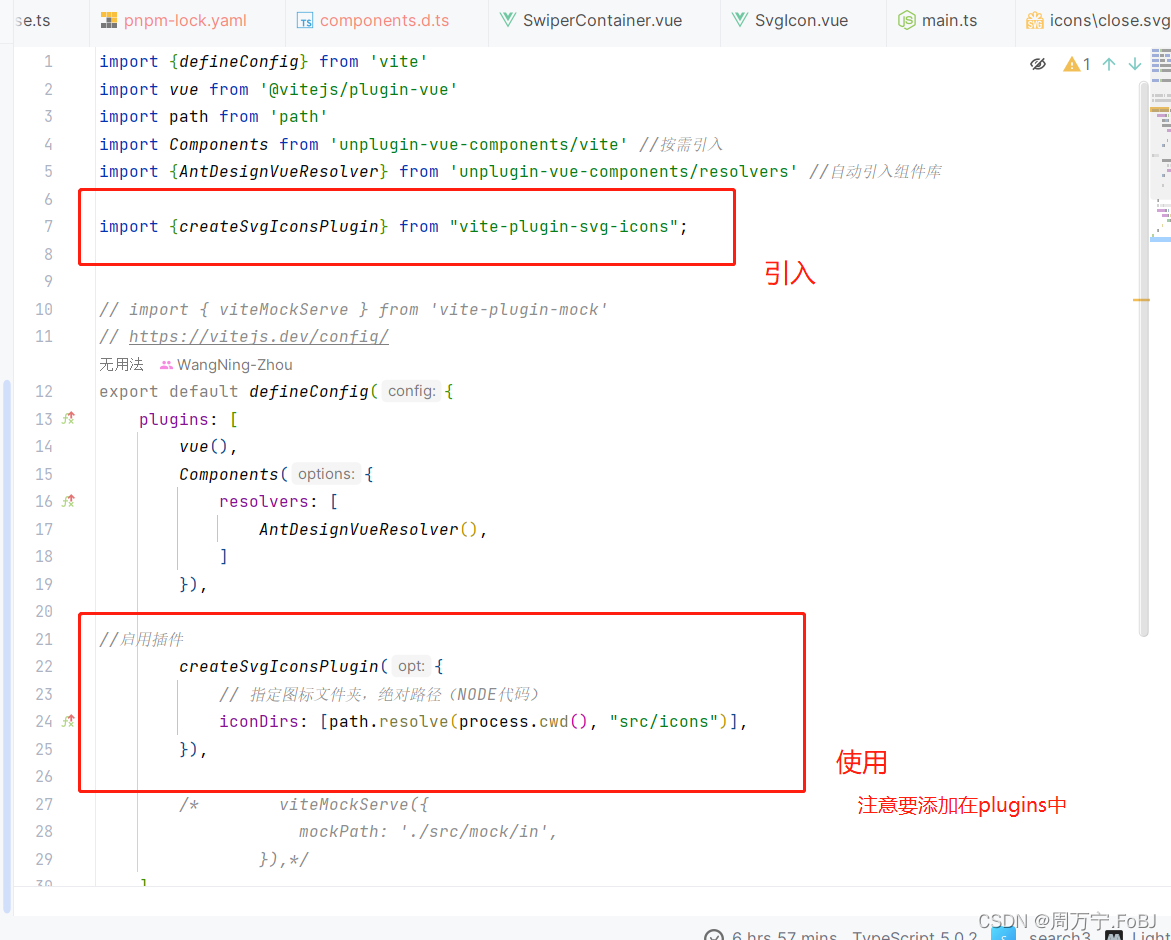Screen dimensions: 1171x940
Task: Click the 'vite-plugin-mock' commented import
Action: tap(519, 309)
